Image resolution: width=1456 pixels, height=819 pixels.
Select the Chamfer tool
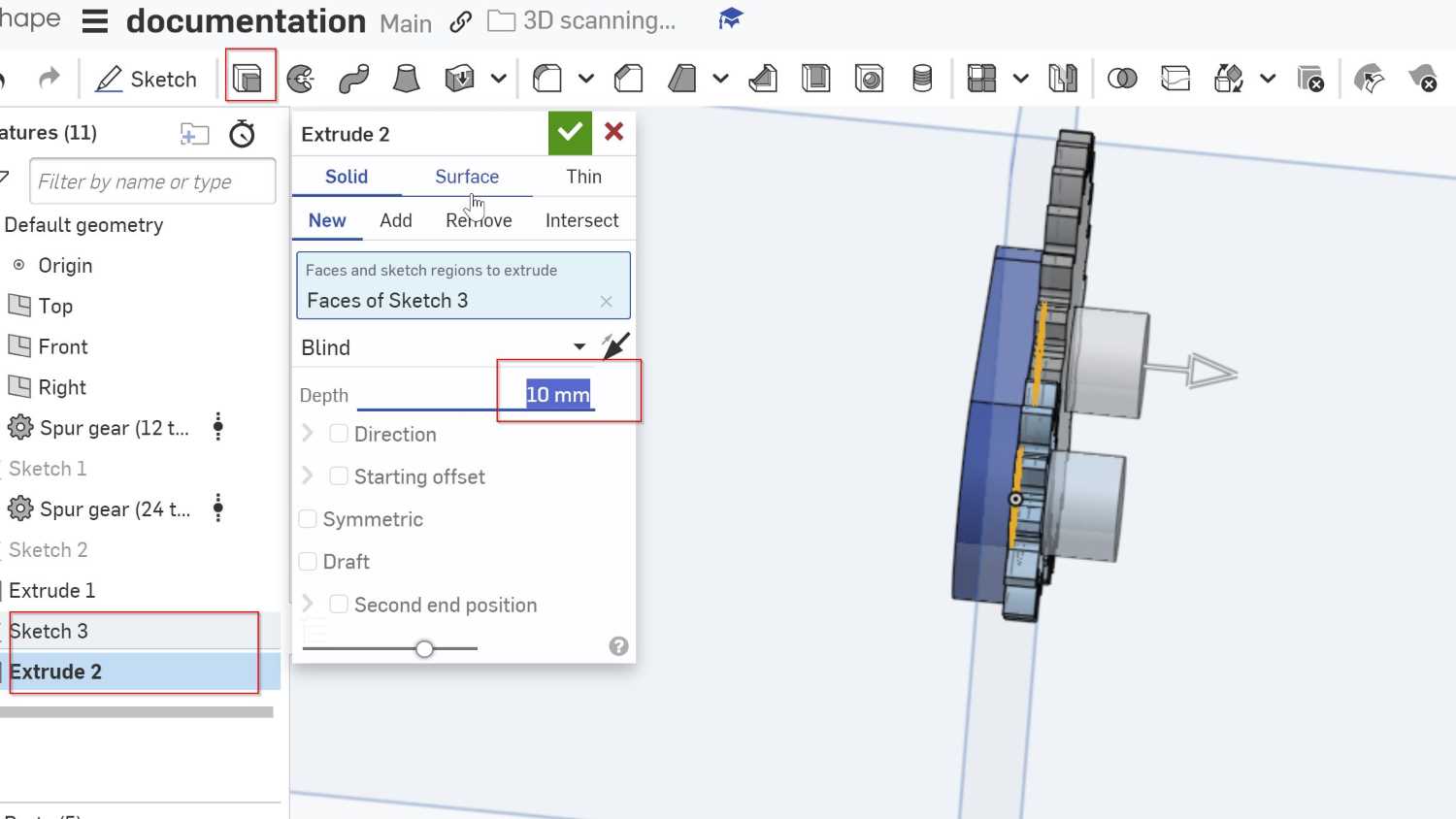(629, 78)
